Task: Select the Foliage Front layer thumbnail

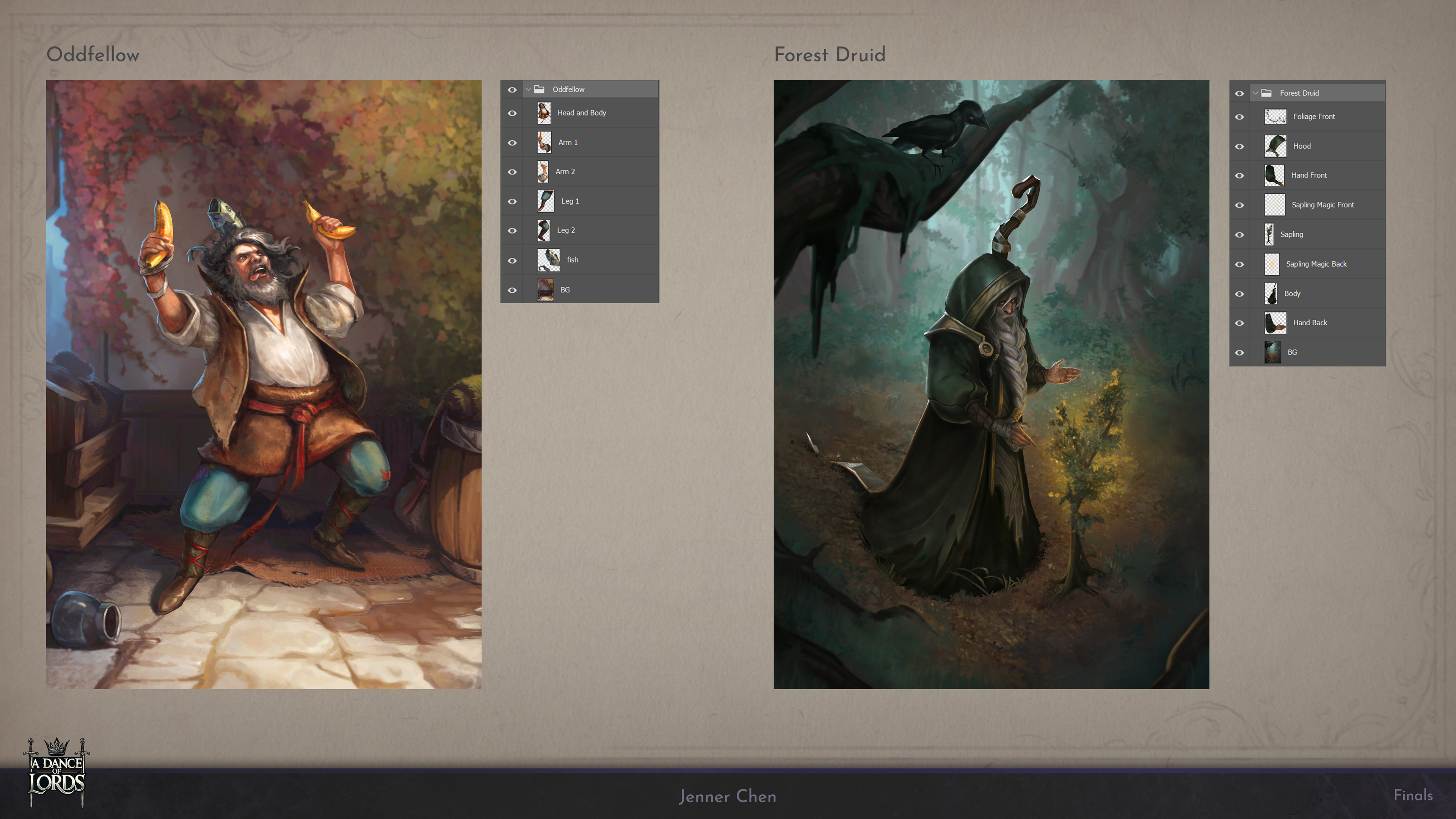Action: (x=1275, y=116)
